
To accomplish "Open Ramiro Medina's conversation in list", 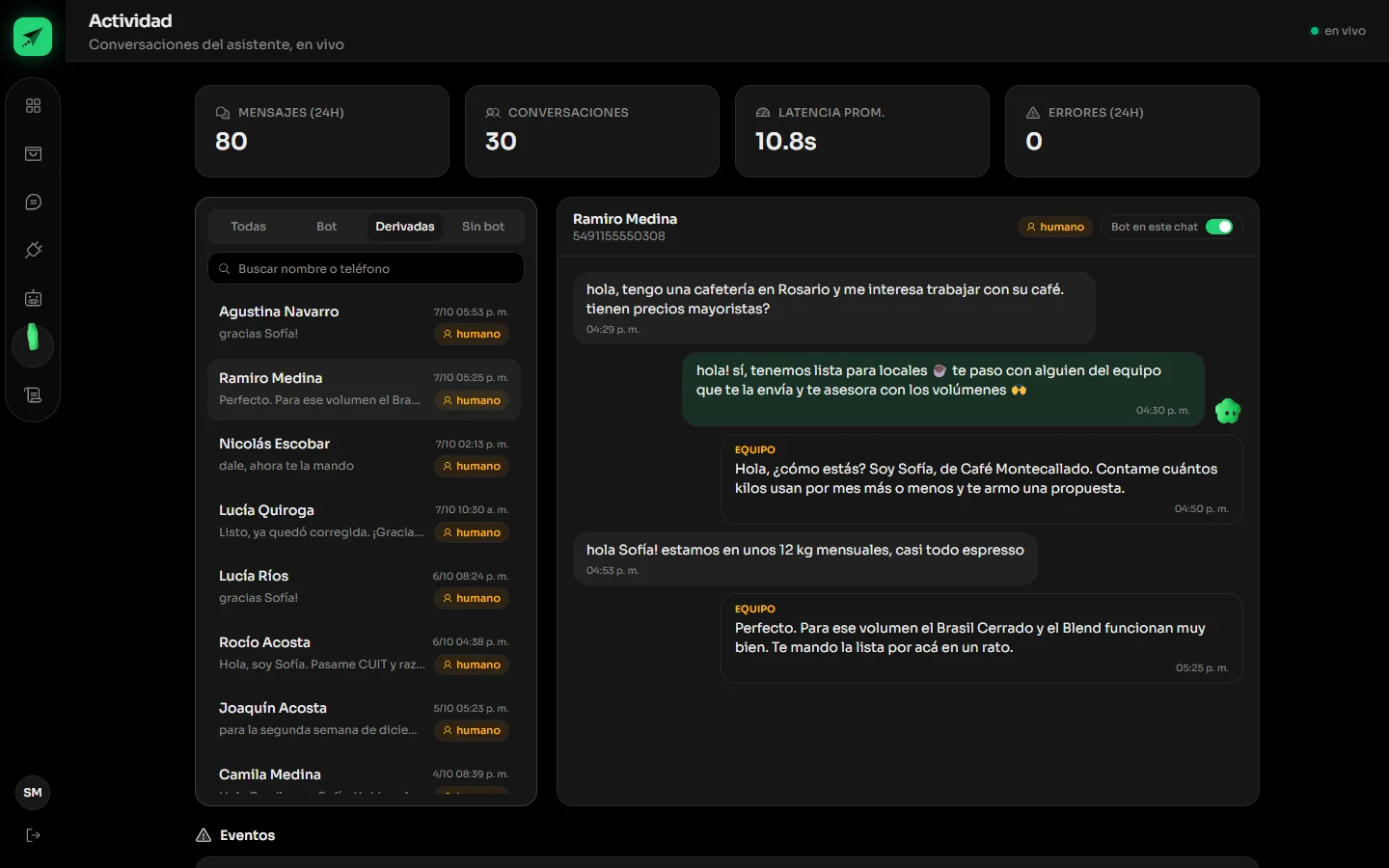I will (x=365, y=390).
